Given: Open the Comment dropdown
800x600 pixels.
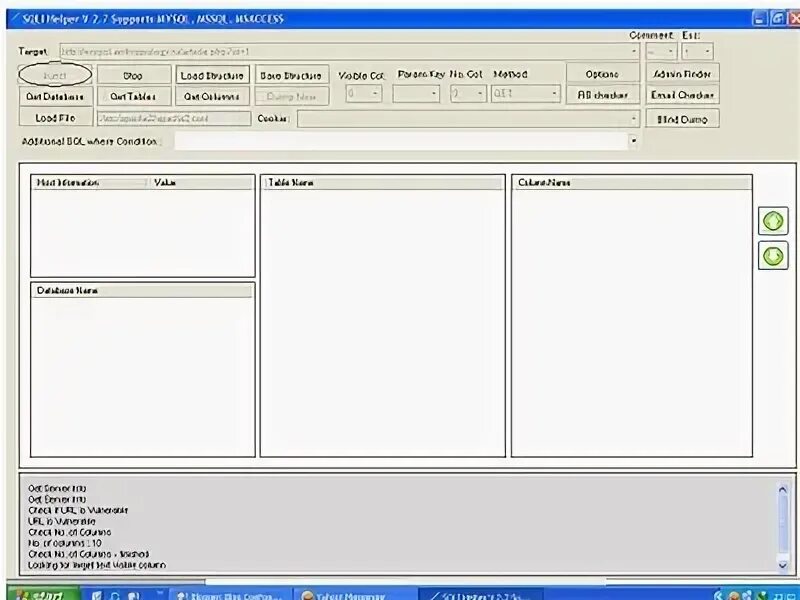Looking at the screenshot, I should [x=661, y=52].
